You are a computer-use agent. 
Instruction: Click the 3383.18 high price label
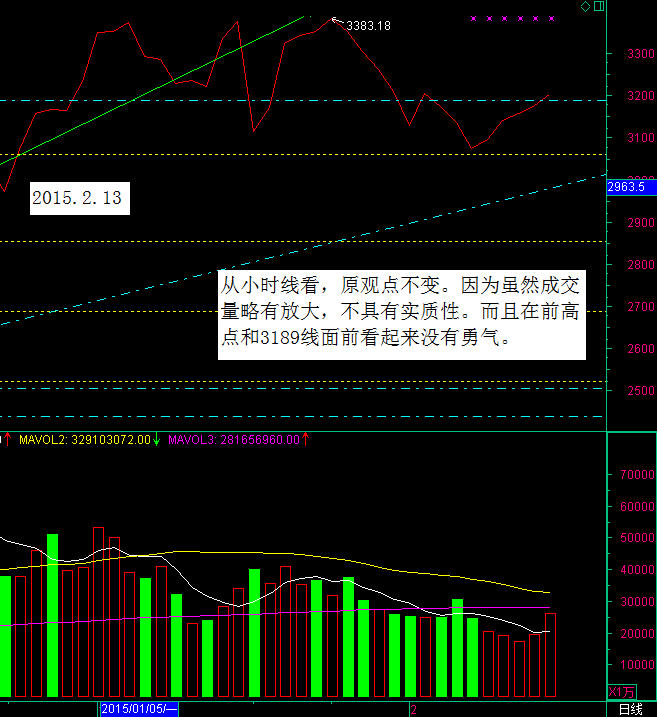click(368, 25)
